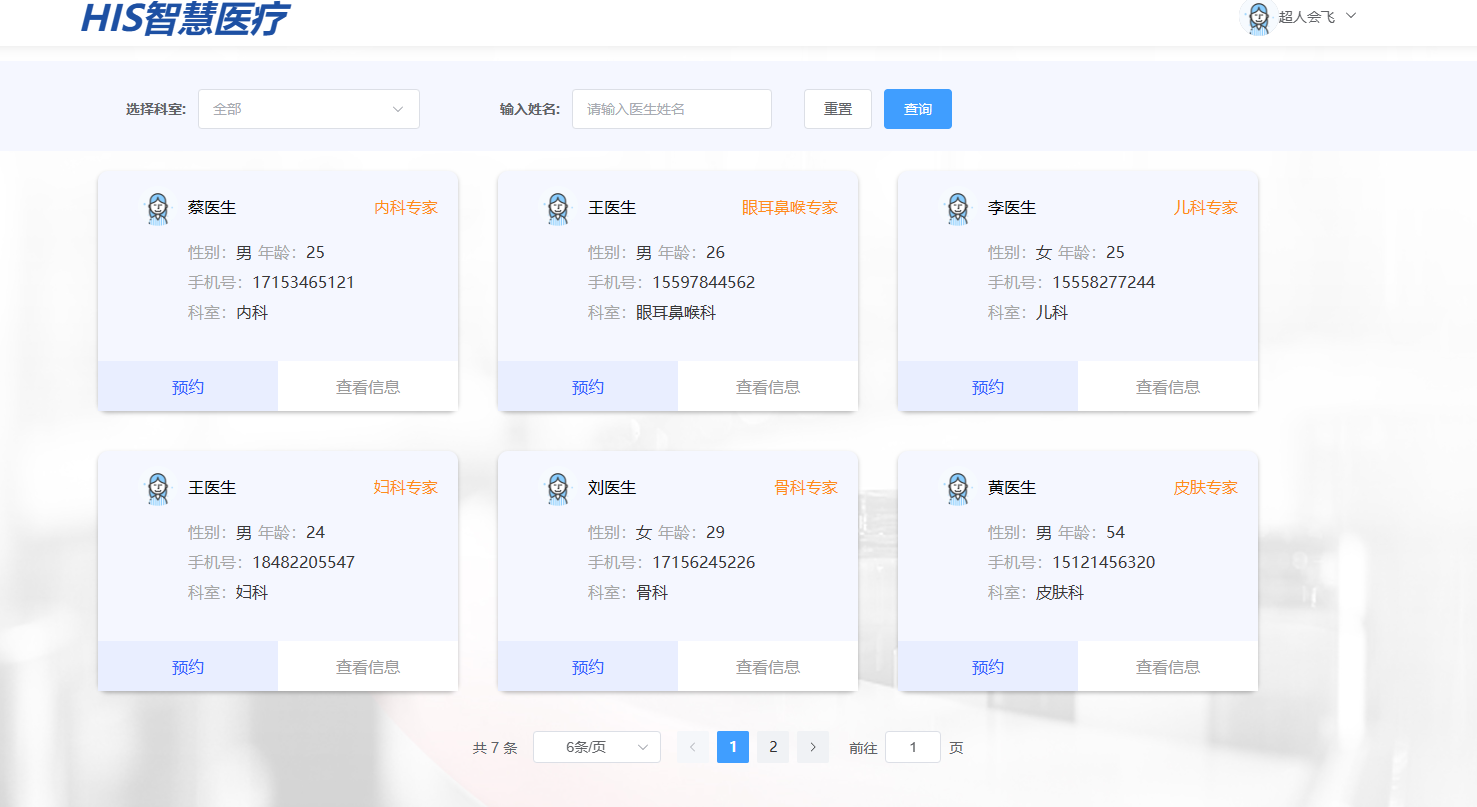
Task: Click 预约 for 刘医生
Action: click(588, 666)
